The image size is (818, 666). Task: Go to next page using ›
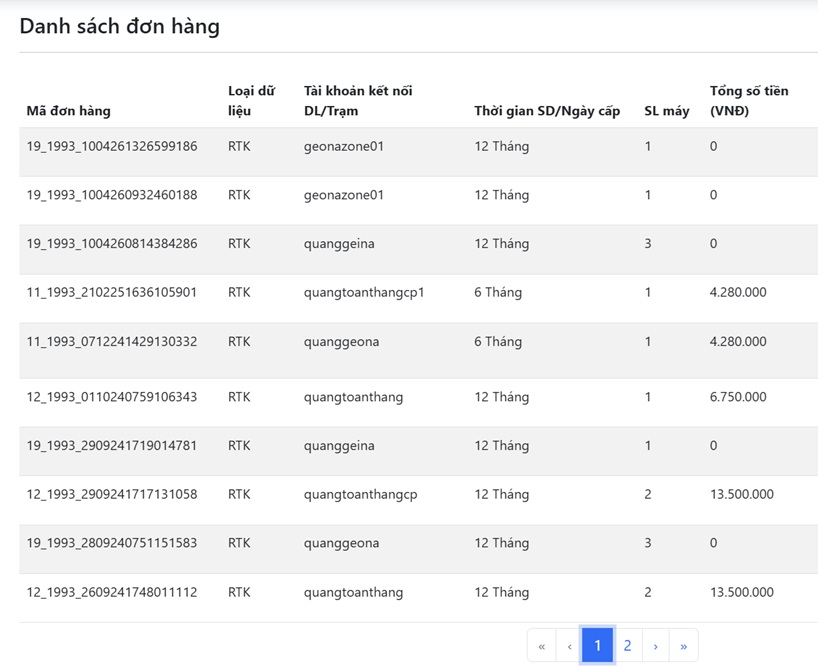tap(655, 646)
